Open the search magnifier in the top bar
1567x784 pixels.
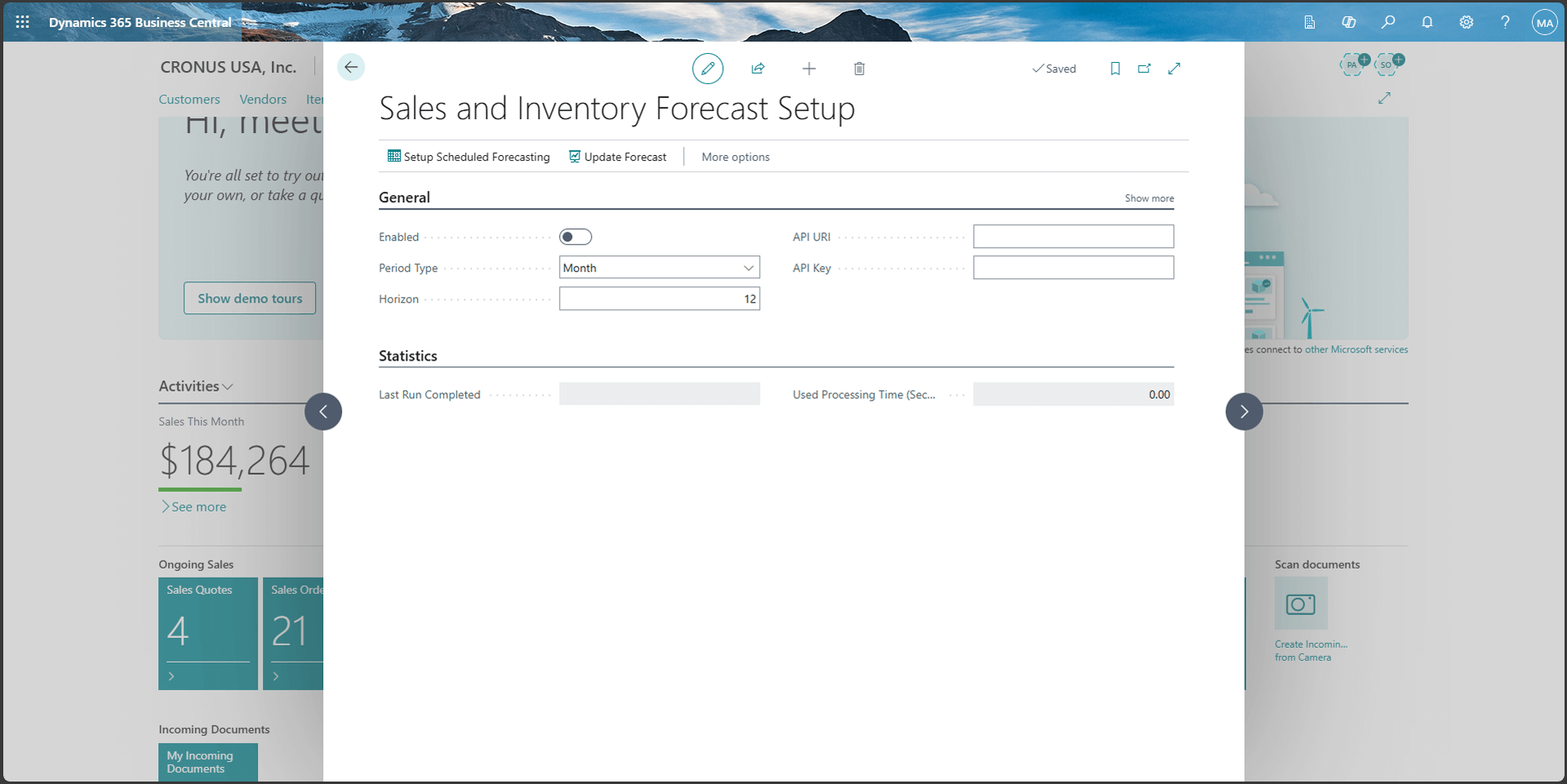[x=1388, y=22]
